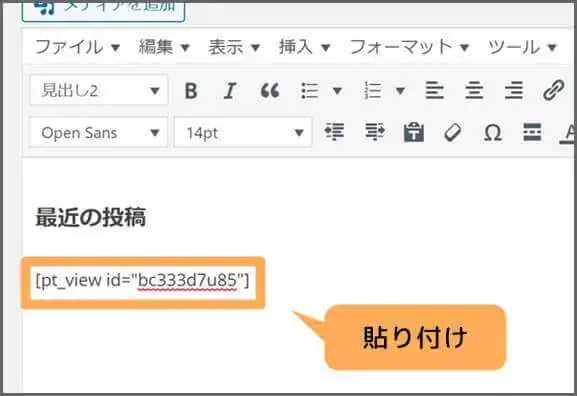Open the 挿入 menu
The width and height of the screenshot is (577, 396).
tap(304, 47)
